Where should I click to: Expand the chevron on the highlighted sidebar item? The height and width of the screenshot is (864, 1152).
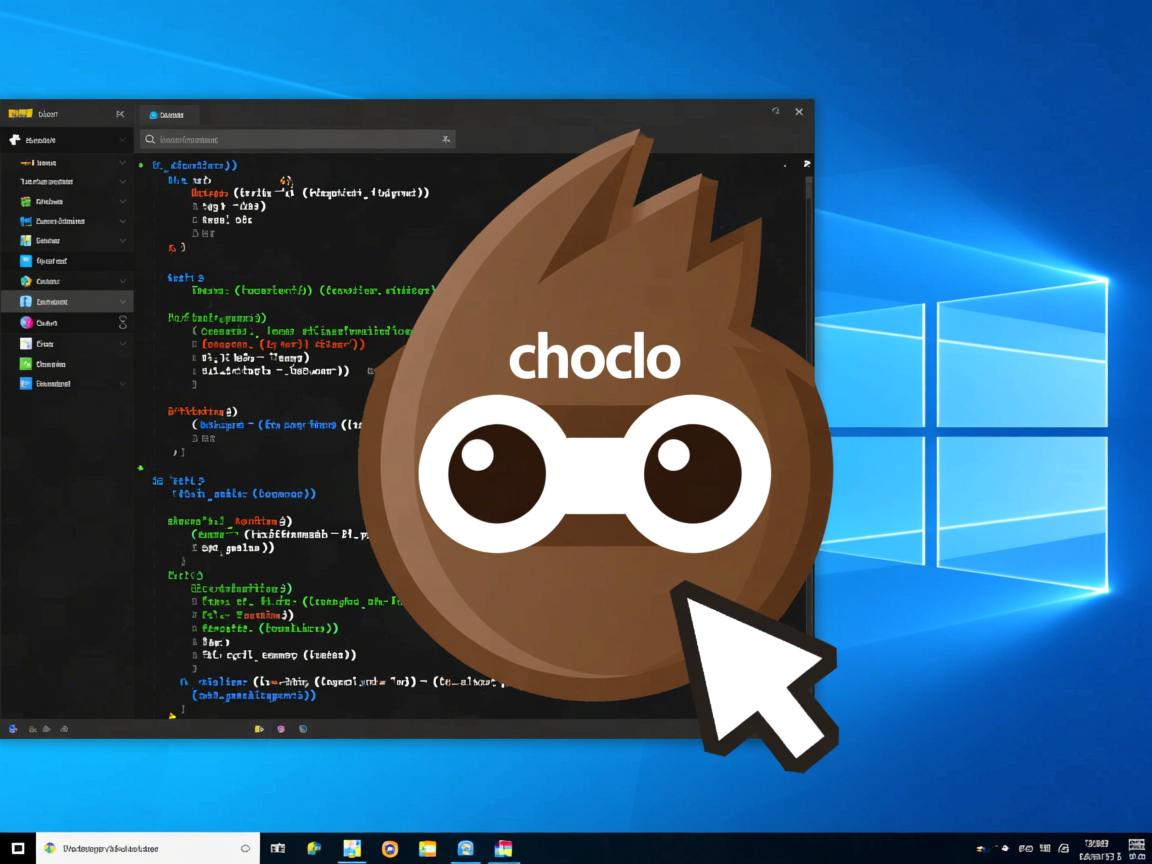(123, 301)
